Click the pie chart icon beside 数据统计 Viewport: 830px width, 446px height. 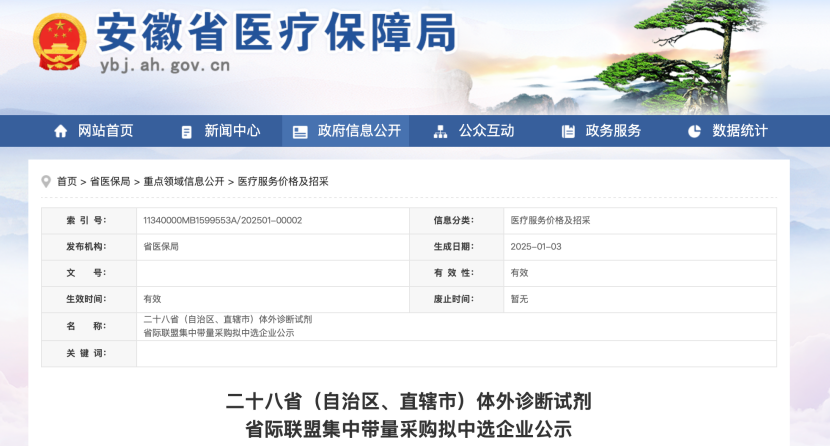pos(694,131)
